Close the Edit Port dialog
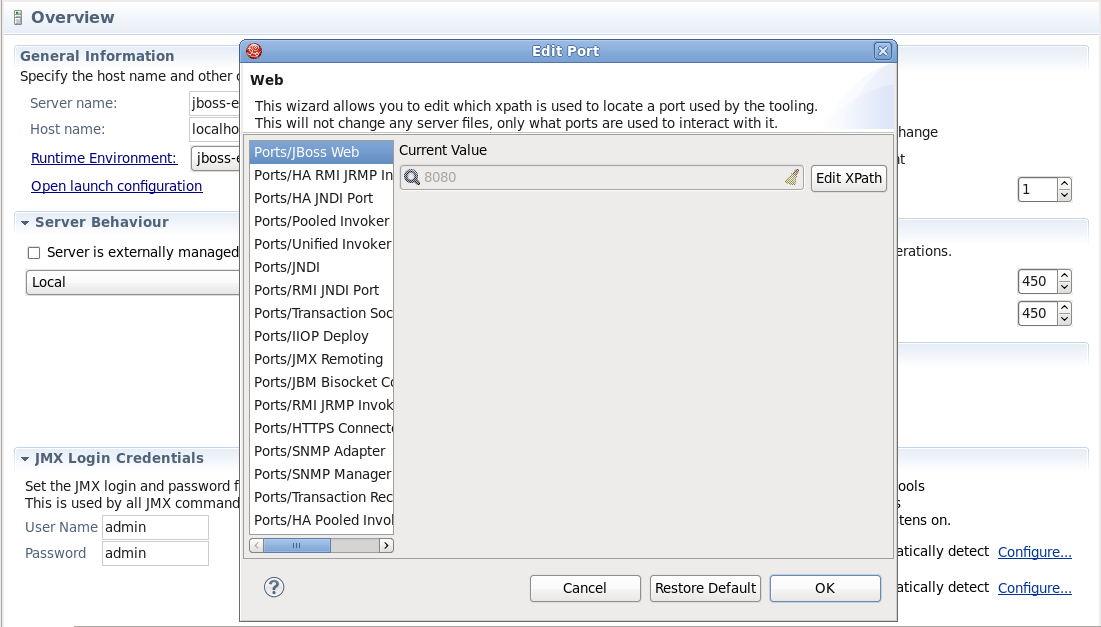The width and height of the screenshot is (1101, 627). coord(883,51)
